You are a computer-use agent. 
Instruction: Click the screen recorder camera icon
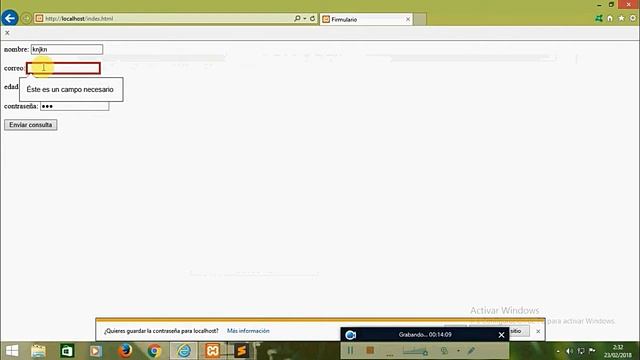(x=350, y=335)
